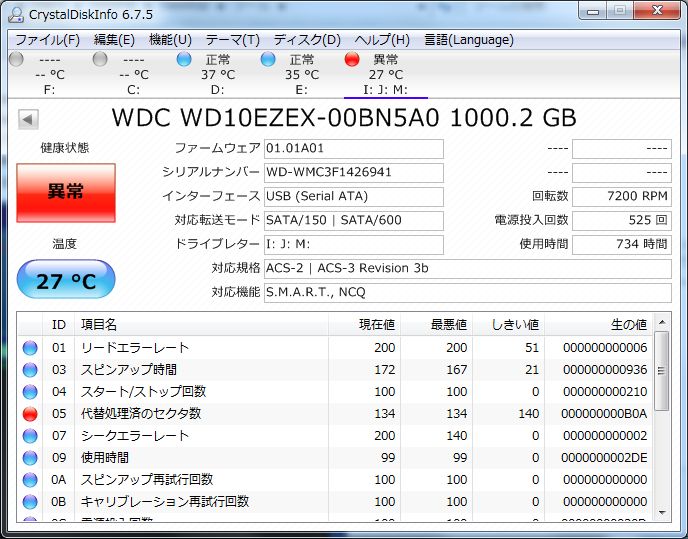
Task: Click the 最悪値 column header
Action: [436, 325]
